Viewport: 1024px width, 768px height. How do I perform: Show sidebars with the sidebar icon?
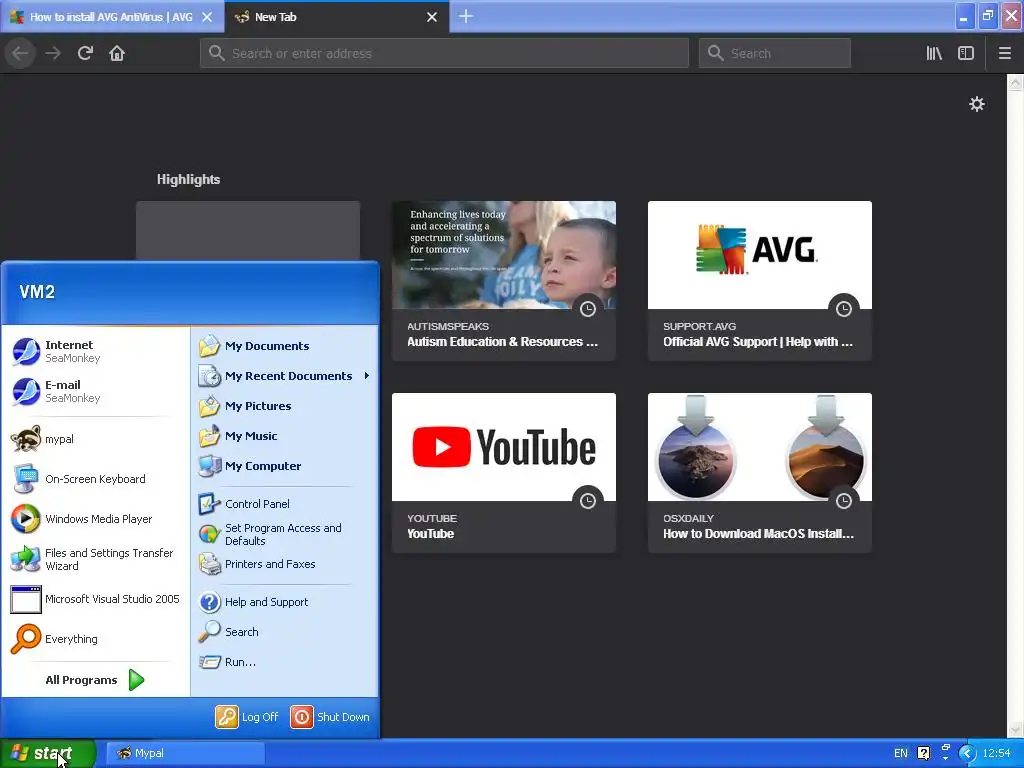coord(966,53)
